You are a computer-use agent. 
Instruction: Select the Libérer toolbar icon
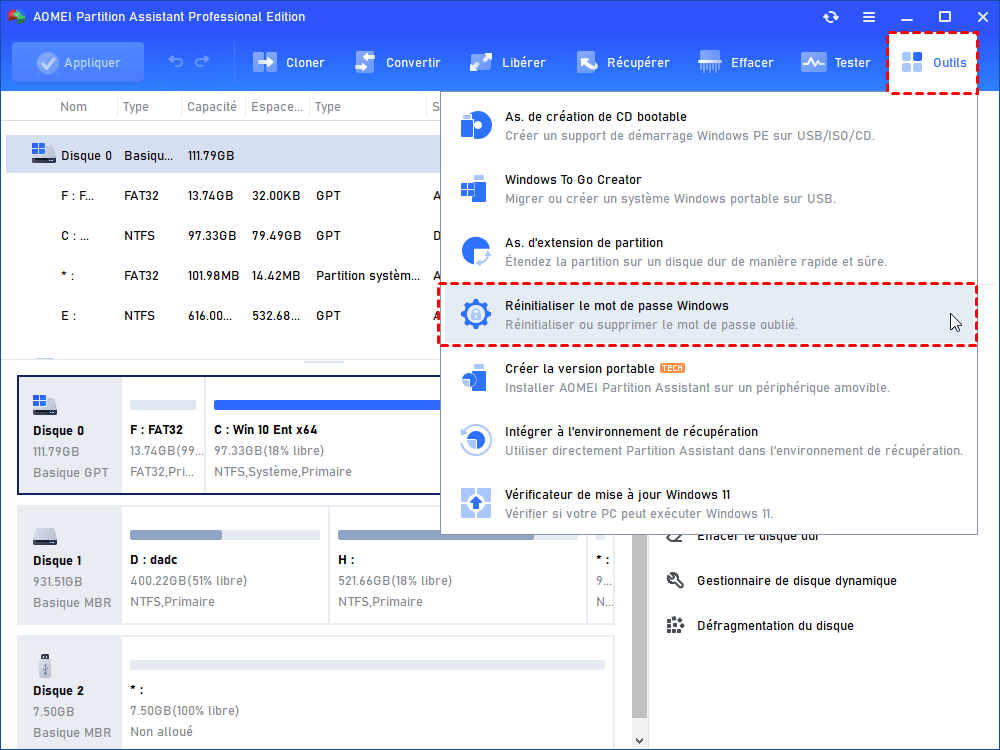coord(509,62)
